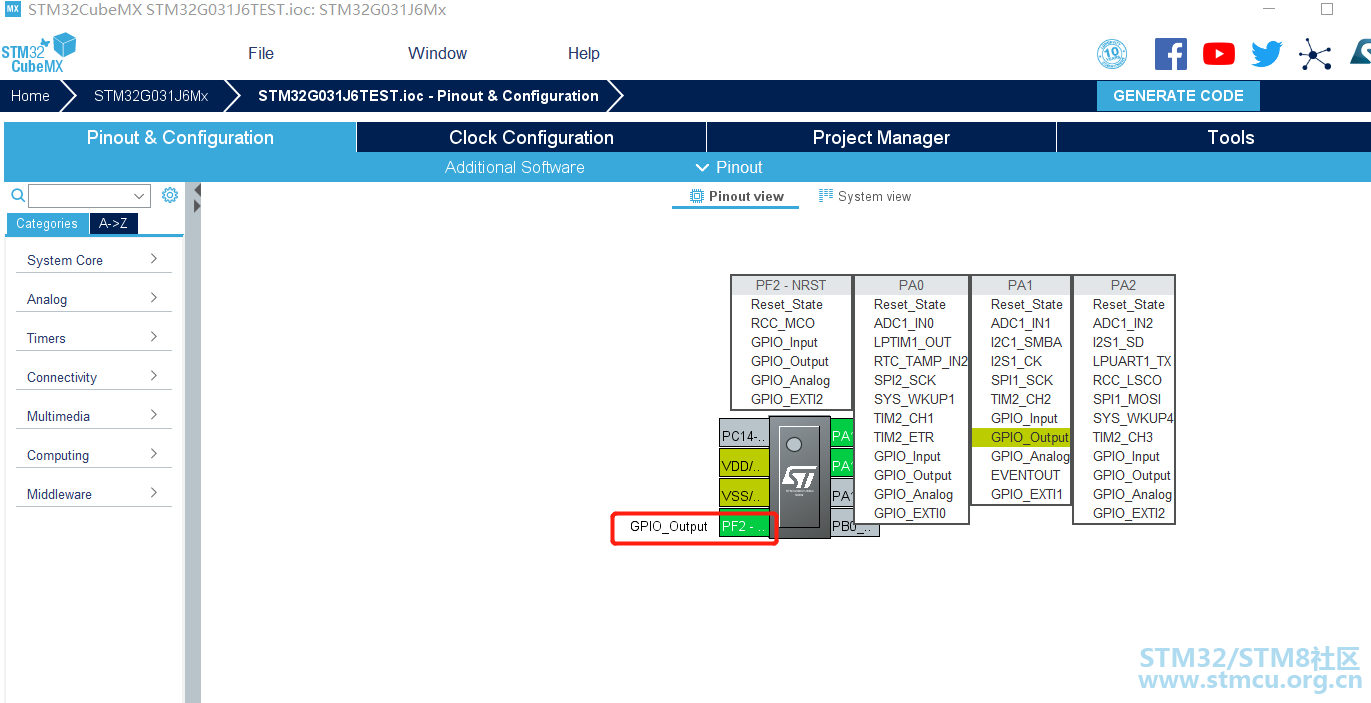Viewport: 1371px width, 703px height.
Task: Collapse the left panel using splitter arrows
Action: tap(197, 190)
